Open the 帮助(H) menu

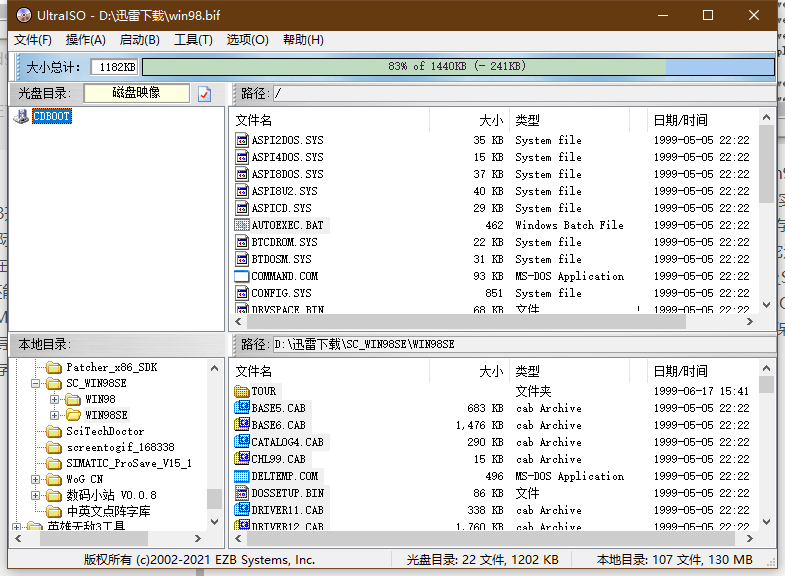(x=303, y=40)
